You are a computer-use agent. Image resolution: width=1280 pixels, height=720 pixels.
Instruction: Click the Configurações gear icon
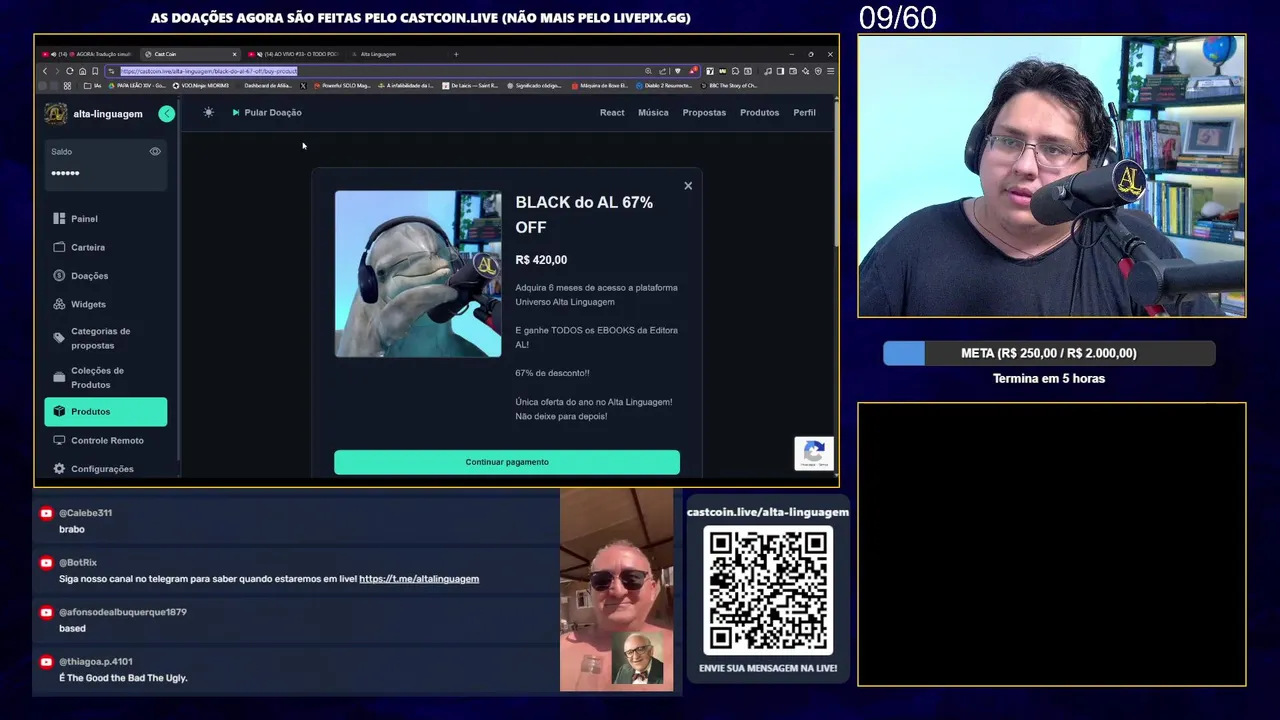click(59, 469)
